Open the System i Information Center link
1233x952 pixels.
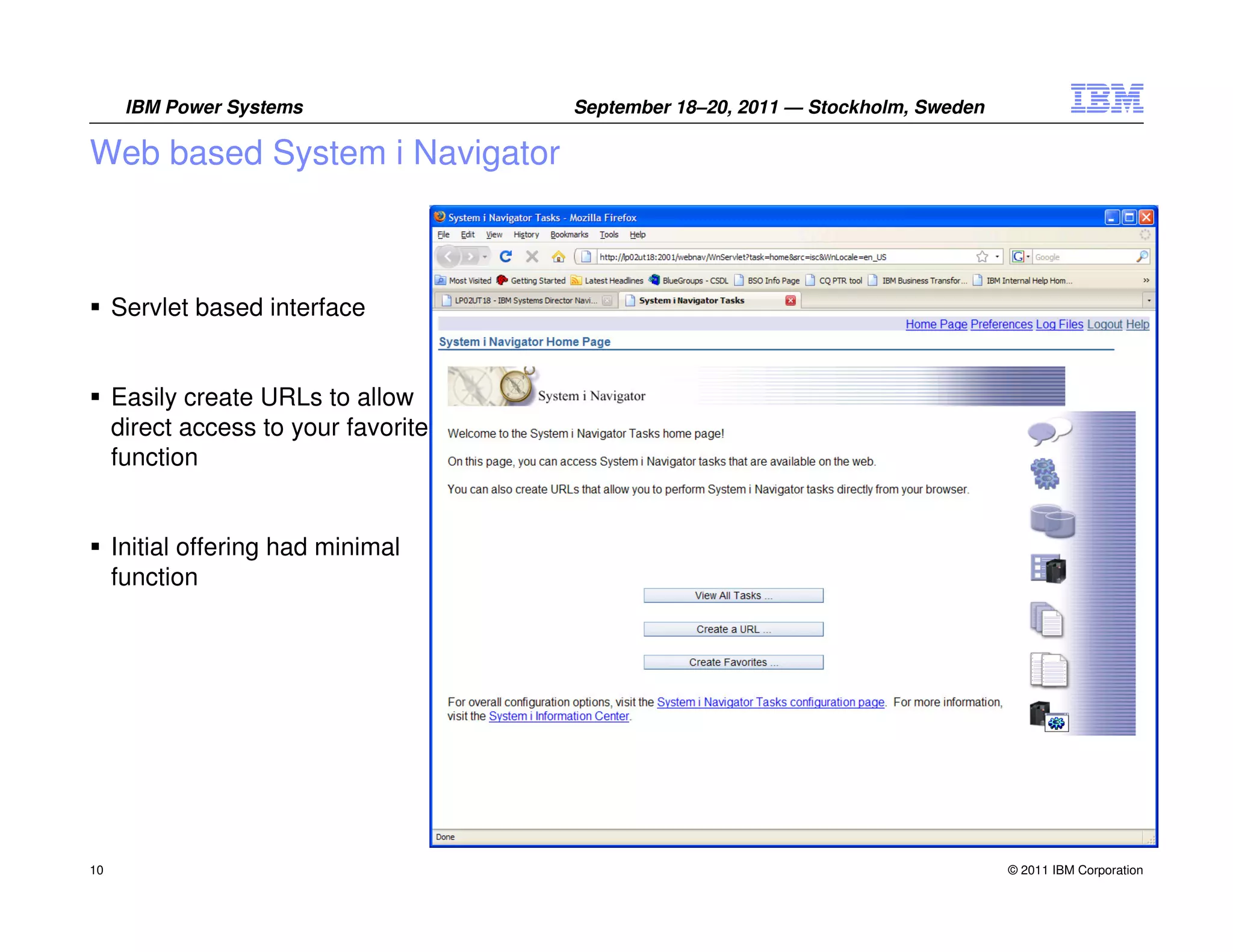559,716
